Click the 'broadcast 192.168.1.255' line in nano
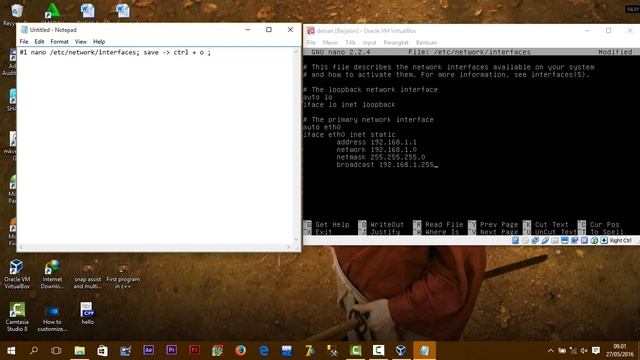This screenshot has height=360, width=640. click(385, 164)
